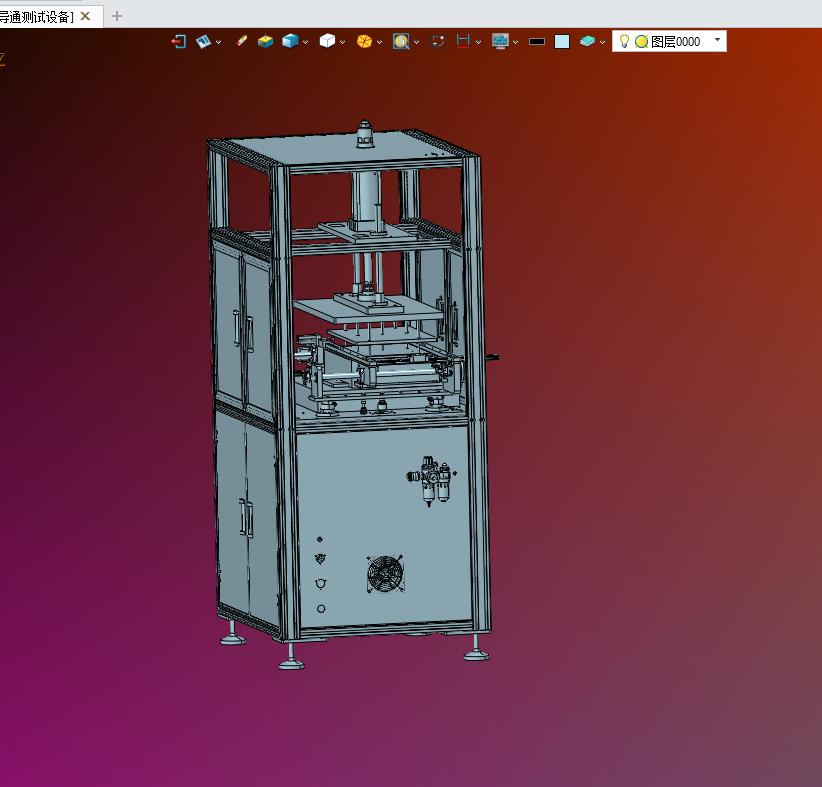Click the teal layer slab icon
The image size is (822, 787).
(587, 41)
